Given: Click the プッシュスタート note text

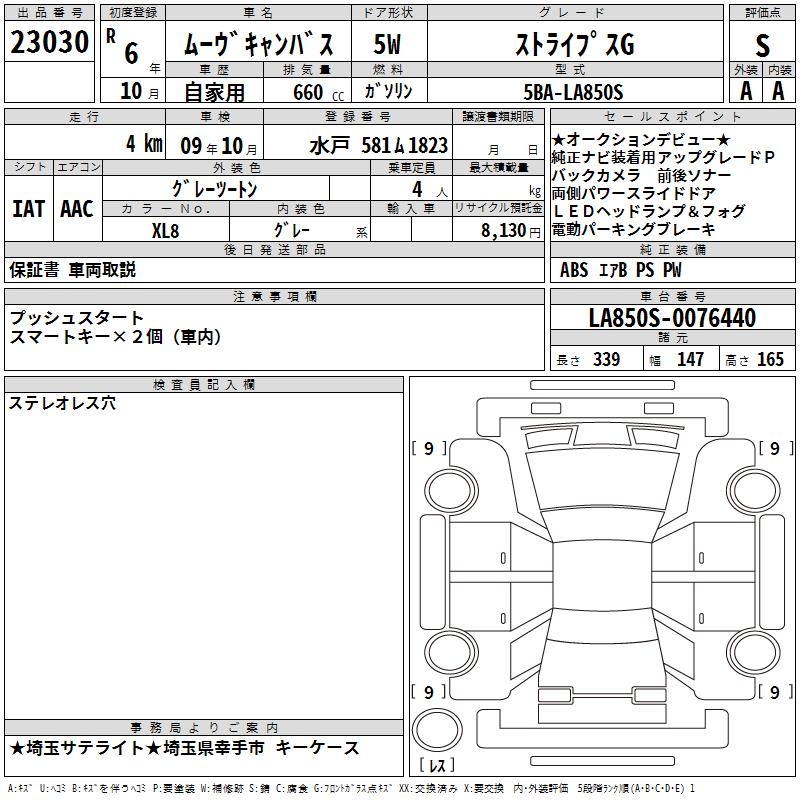Looking at the screenshot, I should [77, 318].
